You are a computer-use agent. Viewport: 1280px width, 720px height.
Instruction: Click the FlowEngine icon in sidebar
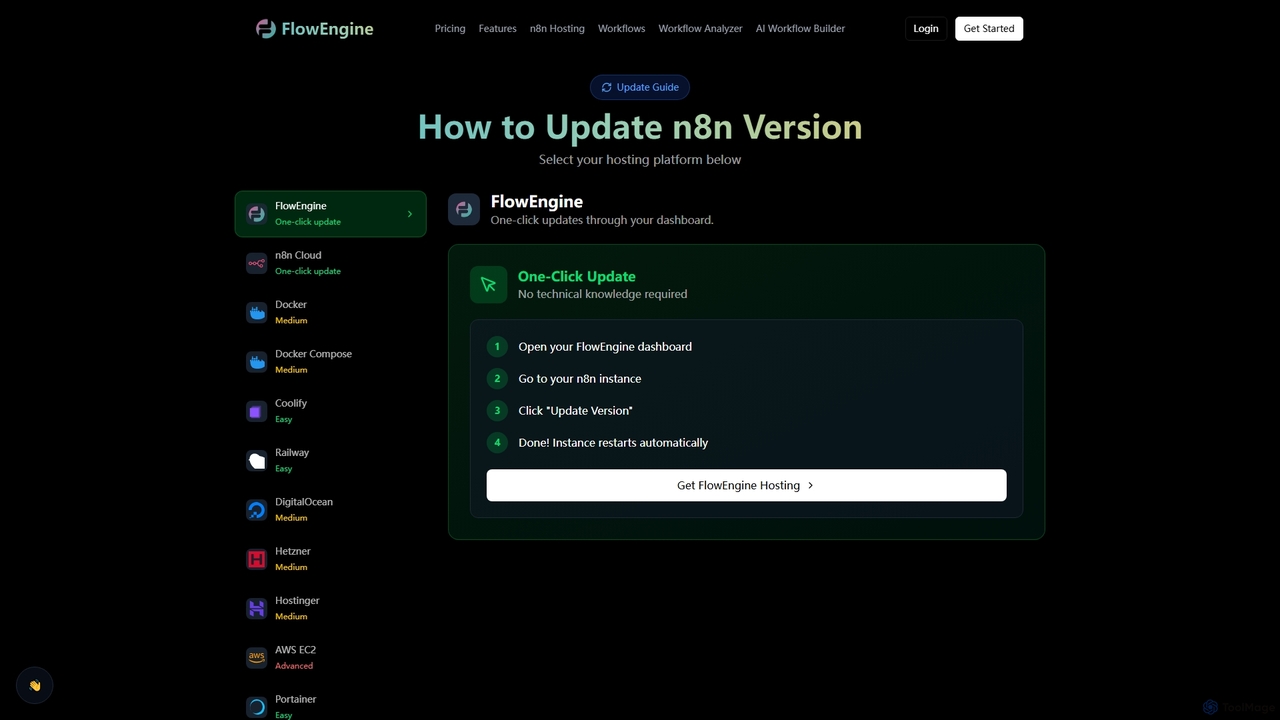click(x=257, y=214)
